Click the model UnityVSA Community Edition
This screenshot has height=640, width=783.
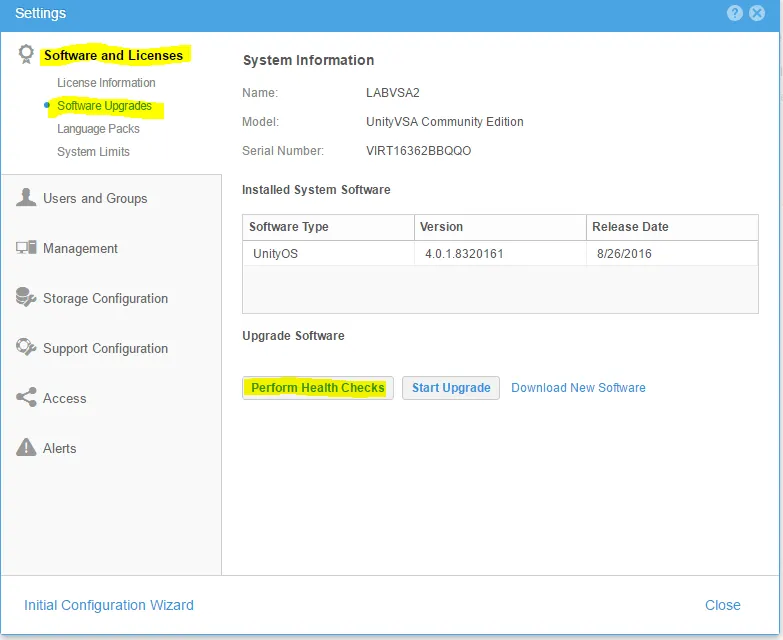coord(444,122)
